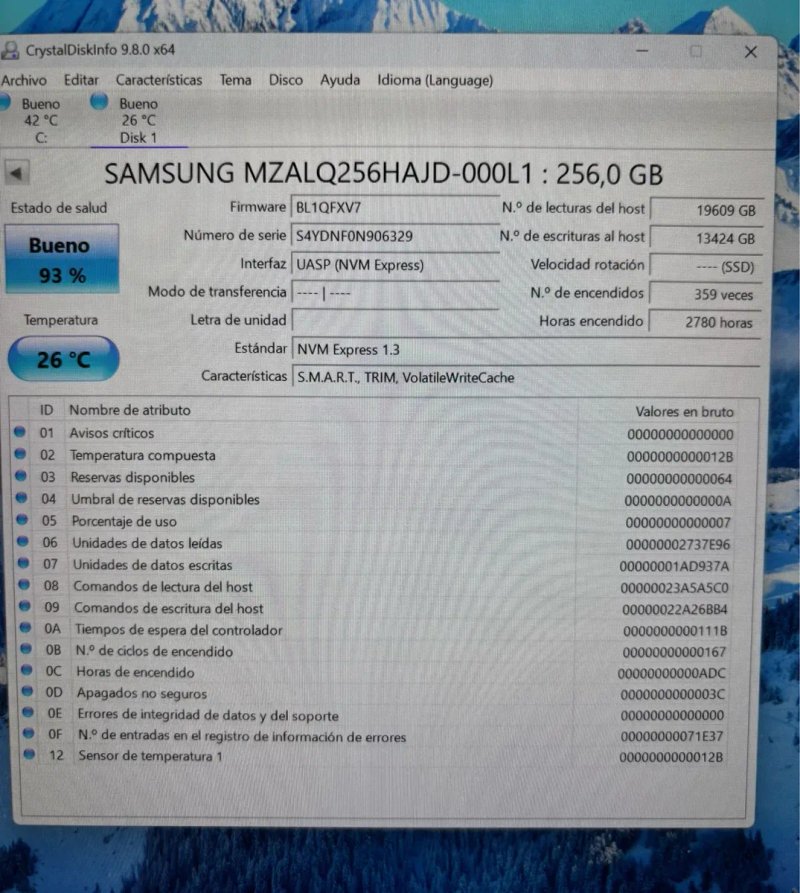Click raw value 0000000071E37
This screenshot has width=800, height=893.
point(672,736)
